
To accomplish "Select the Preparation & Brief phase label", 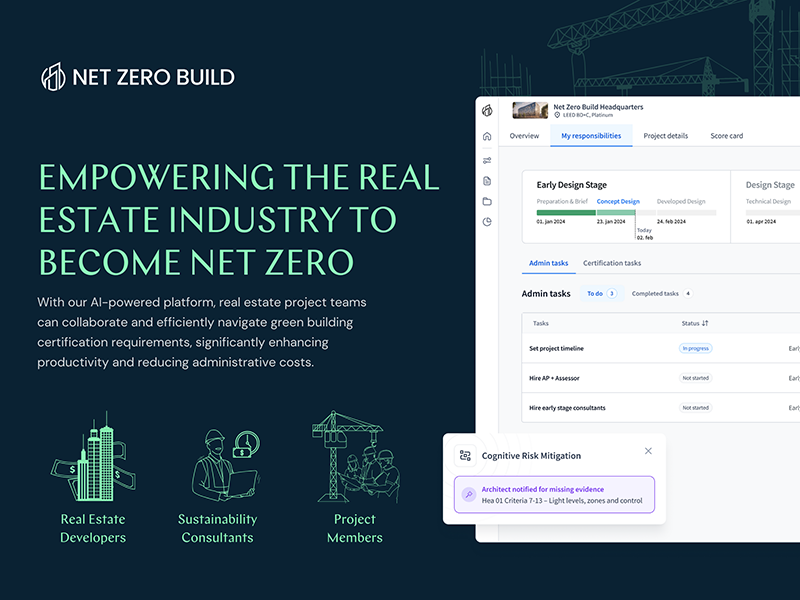I will tap(562, 202).
